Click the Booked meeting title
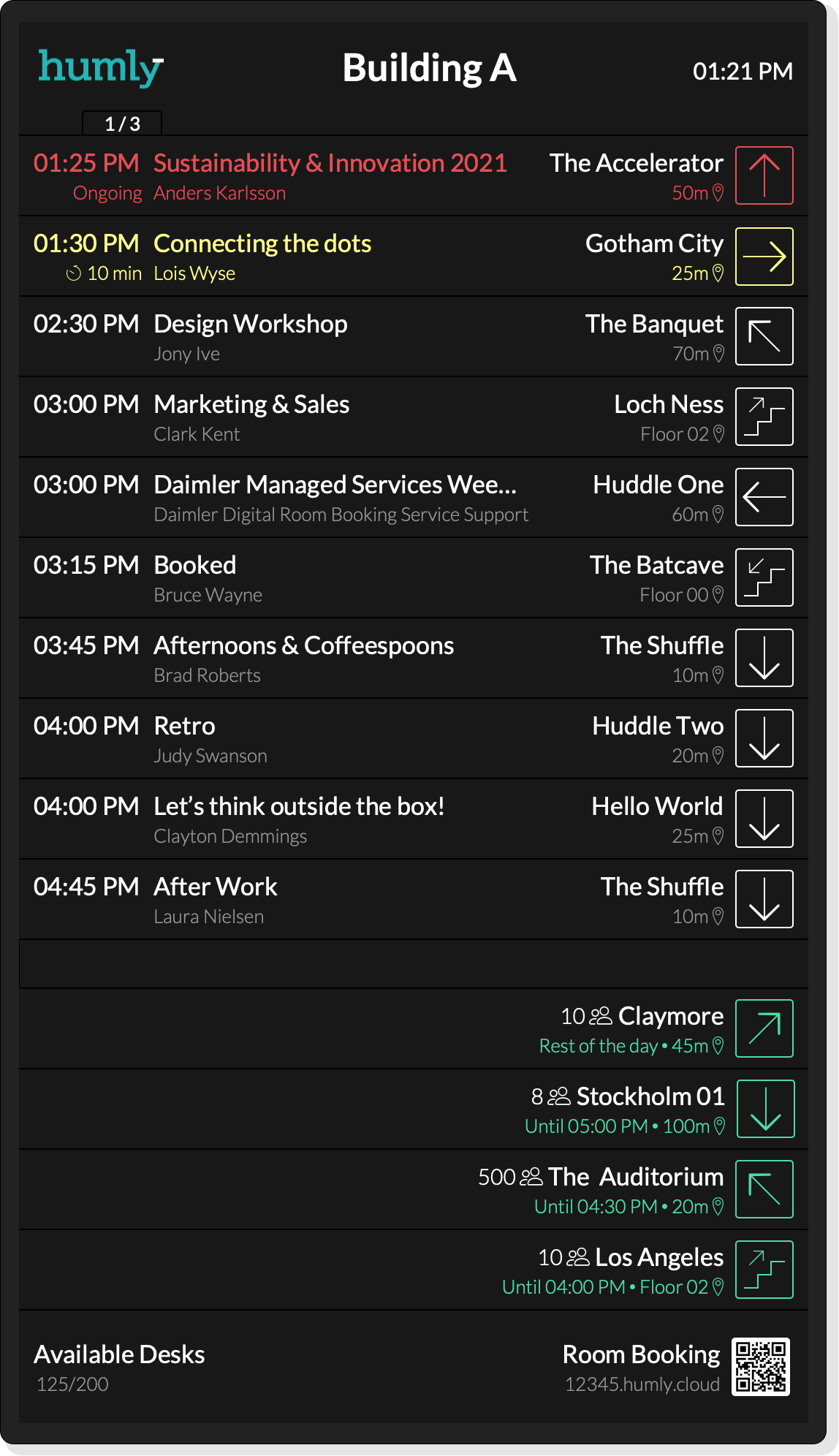The image size is (839, 1456). [195, 565]
